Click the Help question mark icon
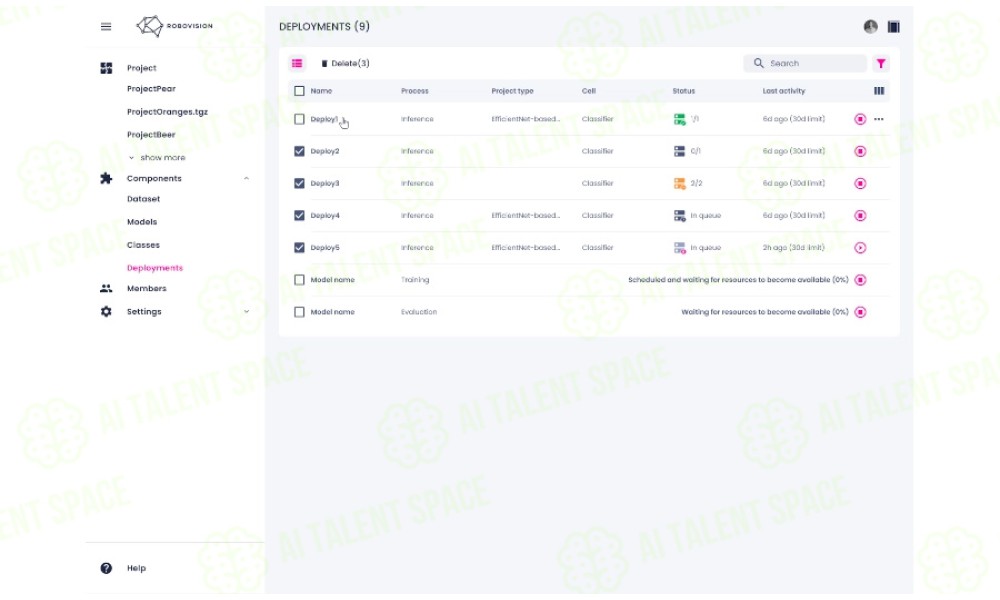The image size is (1000, 600). point(106,568)
